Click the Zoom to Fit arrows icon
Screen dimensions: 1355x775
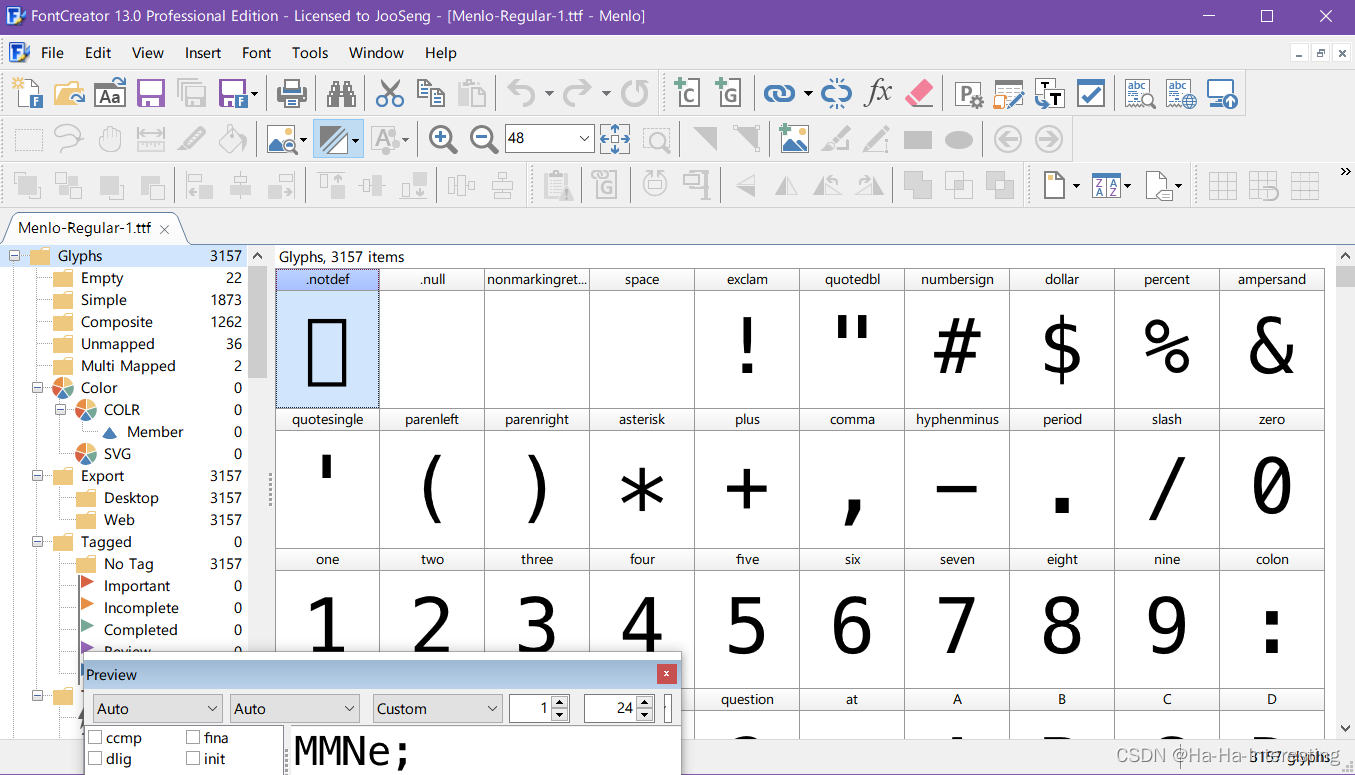click(615, 139)
